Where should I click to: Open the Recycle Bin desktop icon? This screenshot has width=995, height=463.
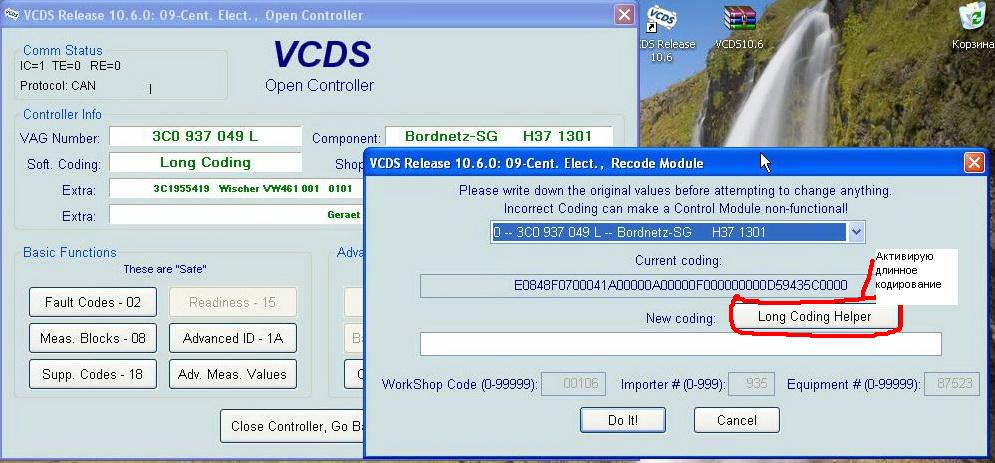(969, 21)
